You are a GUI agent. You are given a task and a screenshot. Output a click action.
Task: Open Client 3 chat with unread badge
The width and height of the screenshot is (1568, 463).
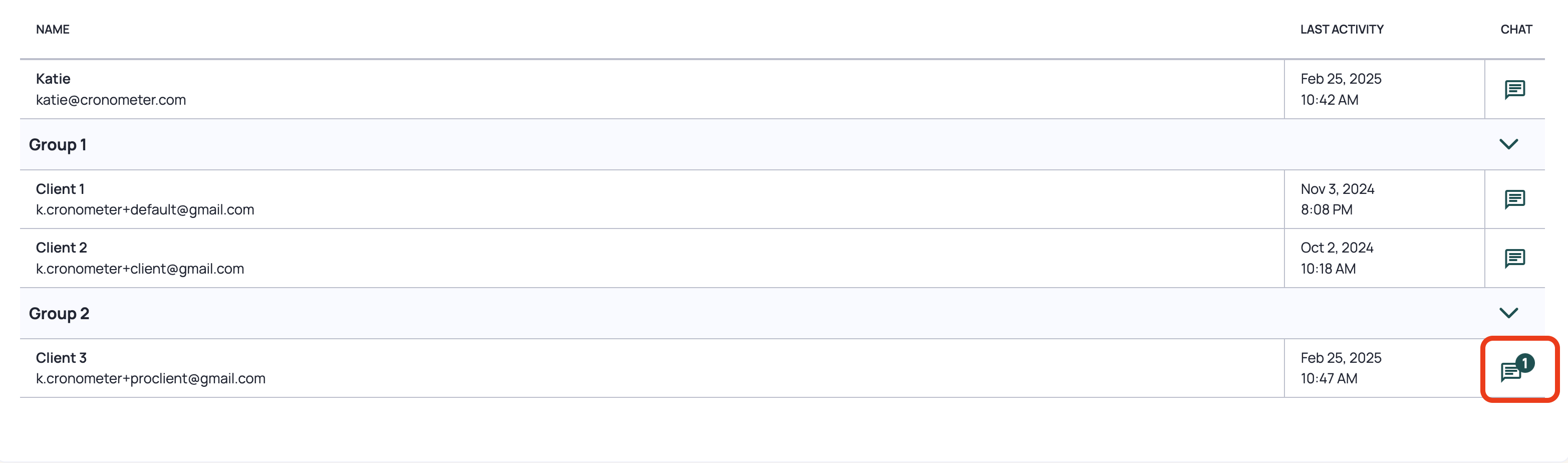tap(1517, 368)
